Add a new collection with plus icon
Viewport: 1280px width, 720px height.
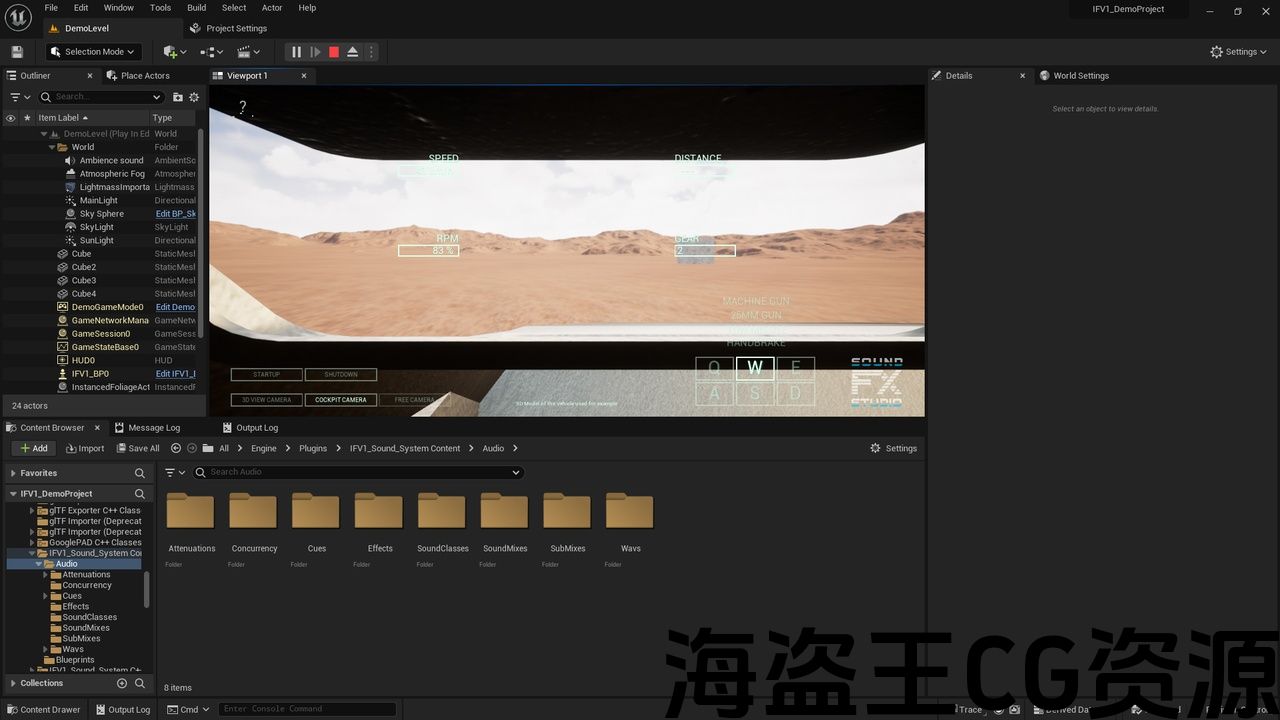pyautogui.click(x=122, y=683)
